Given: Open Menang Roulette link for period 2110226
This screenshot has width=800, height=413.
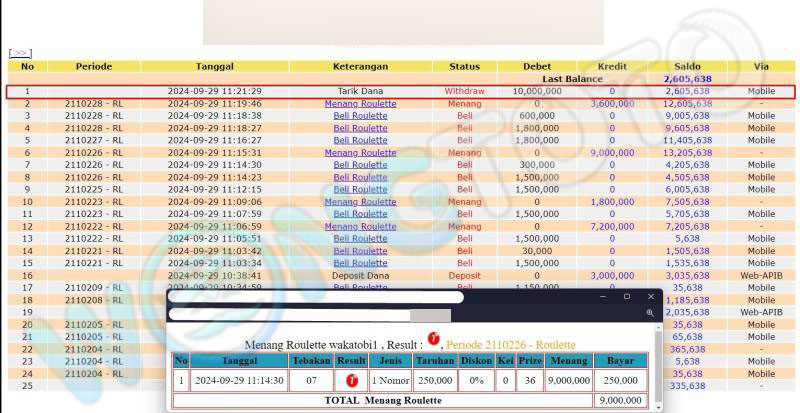Looking at the screenshot, I should pos(360,153).
